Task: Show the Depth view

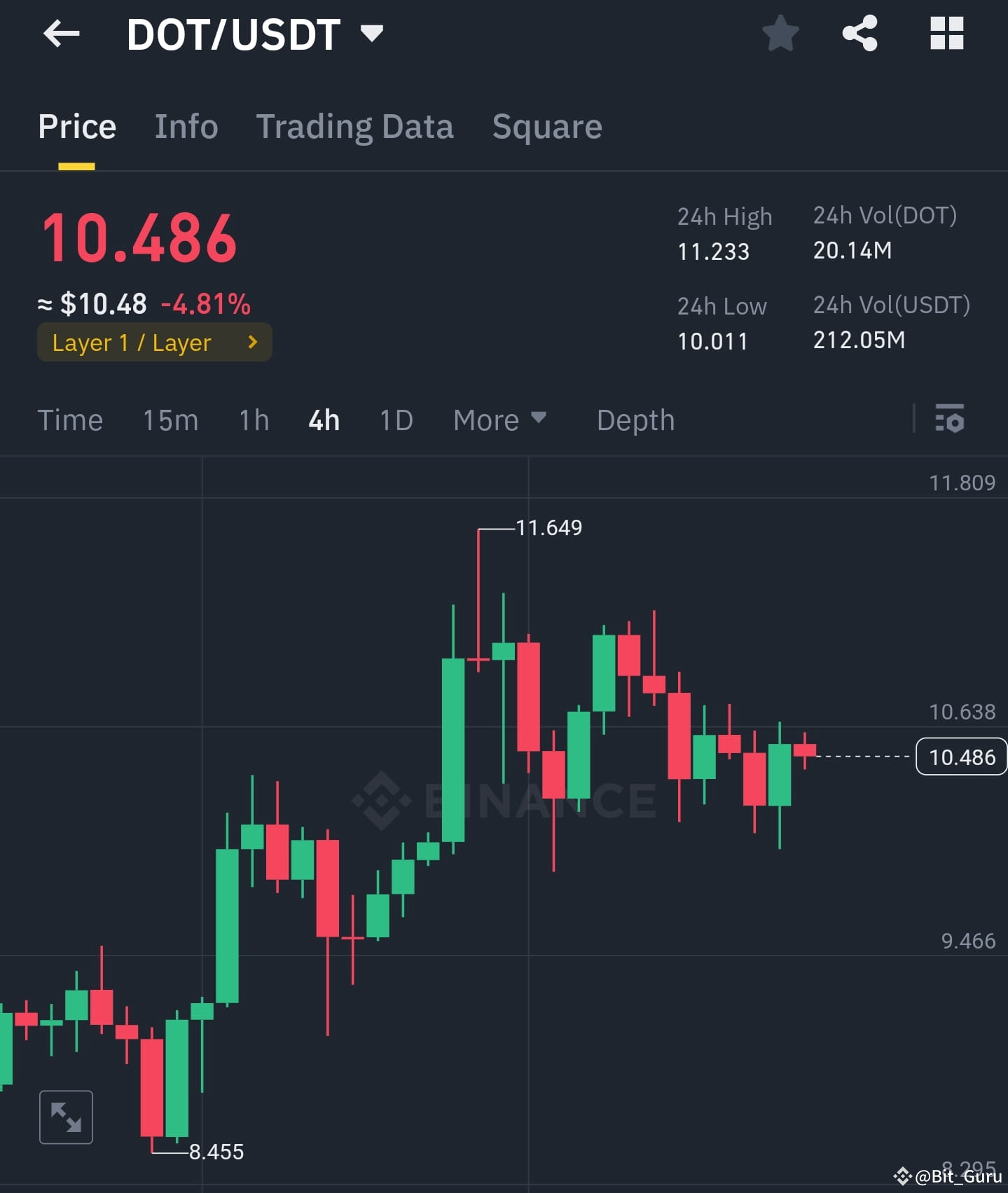Action: click(x=635, y=420)
